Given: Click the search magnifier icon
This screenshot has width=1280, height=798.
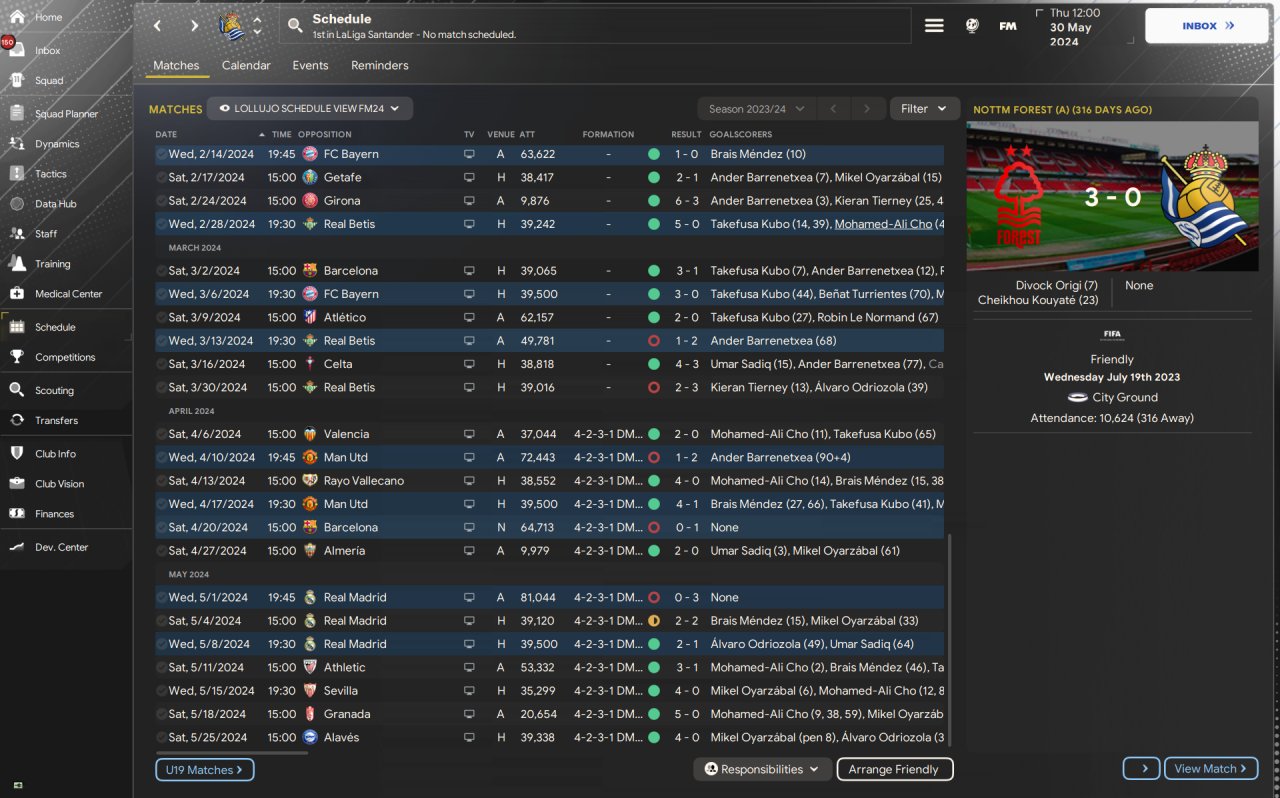Looking at the screenshot, I should click(x=295, y=26).
